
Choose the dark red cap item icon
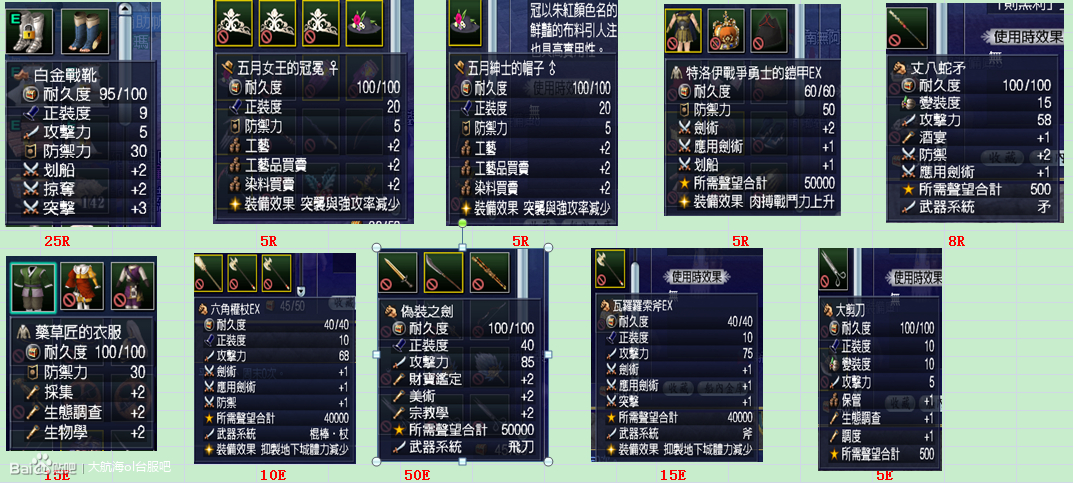point(769,31)
